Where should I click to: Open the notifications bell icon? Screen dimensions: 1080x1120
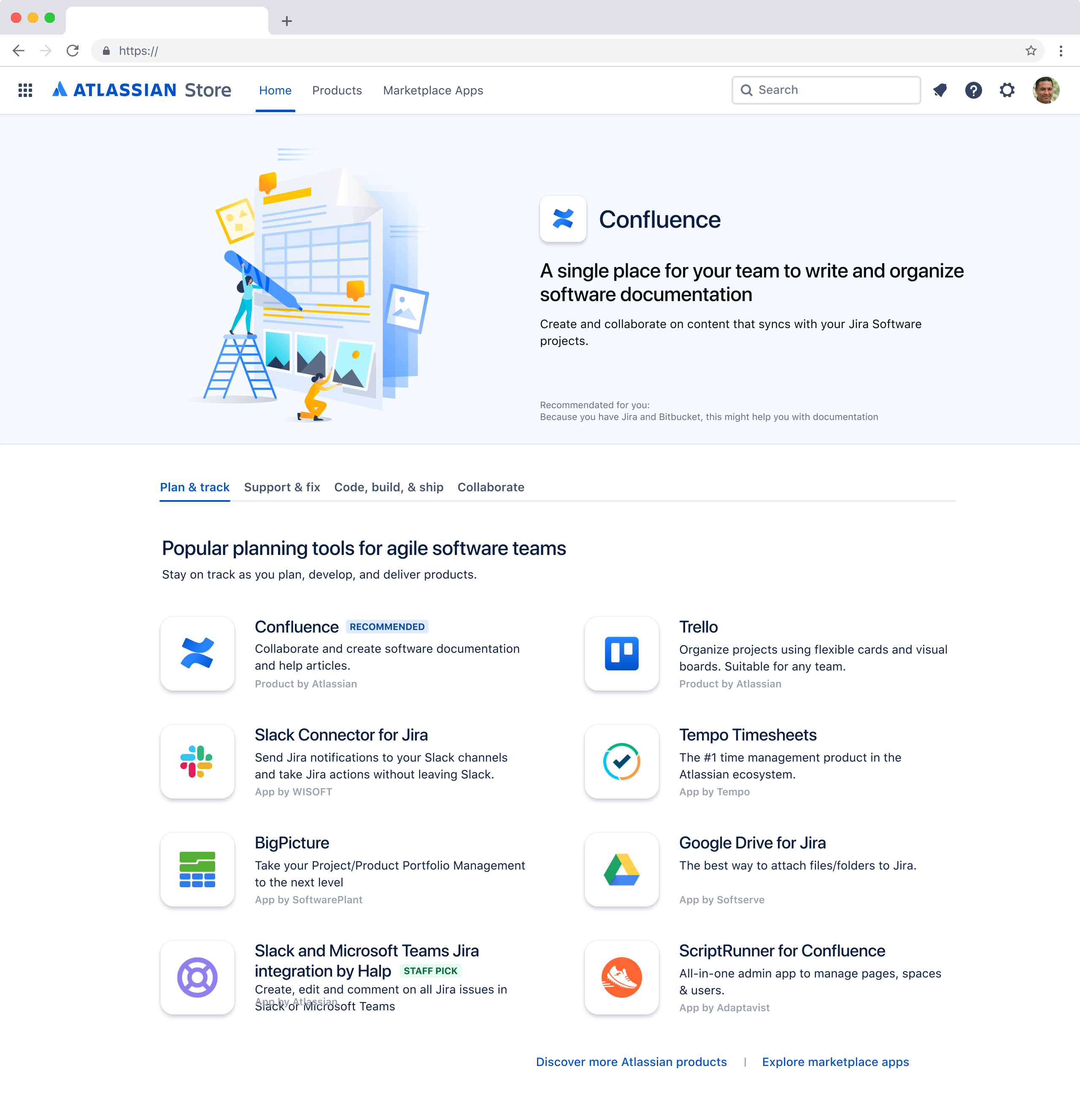point(940,90)
